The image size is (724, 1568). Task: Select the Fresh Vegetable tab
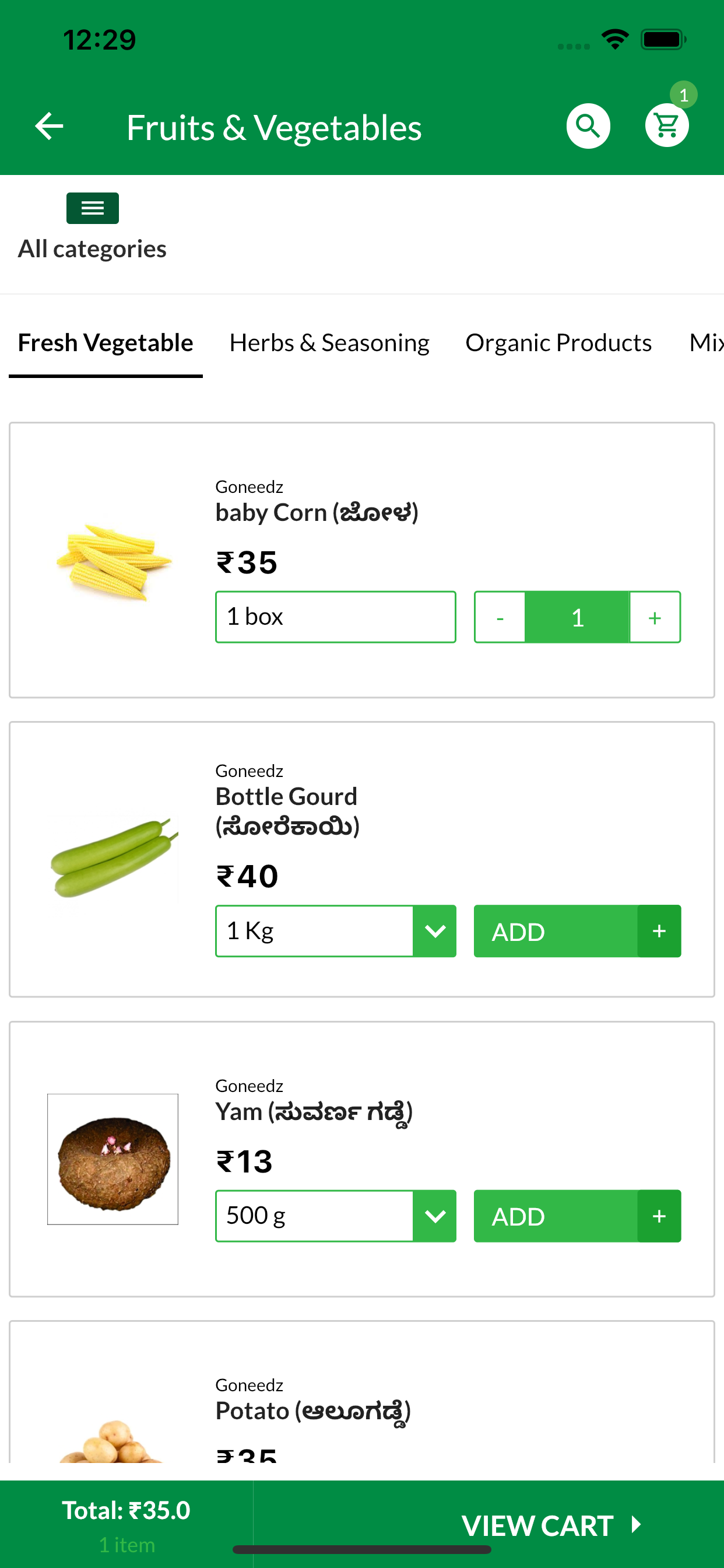coord(106,342)
